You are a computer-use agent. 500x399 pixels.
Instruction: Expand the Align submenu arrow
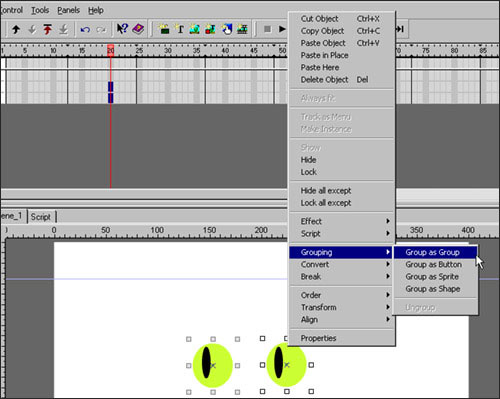click(x=388, y=319)
